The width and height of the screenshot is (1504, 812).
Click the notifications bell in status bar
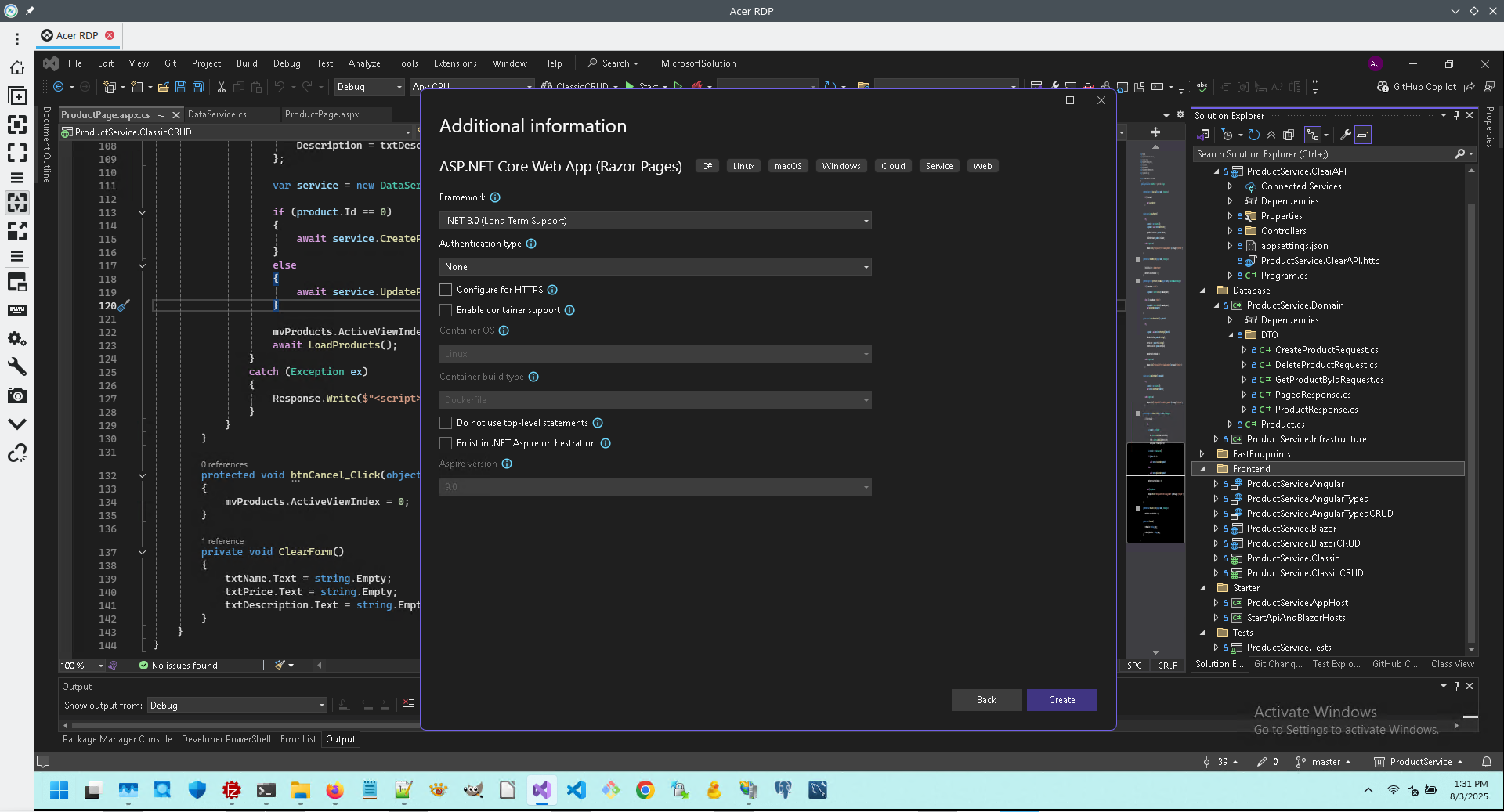tap(1487, 762)
